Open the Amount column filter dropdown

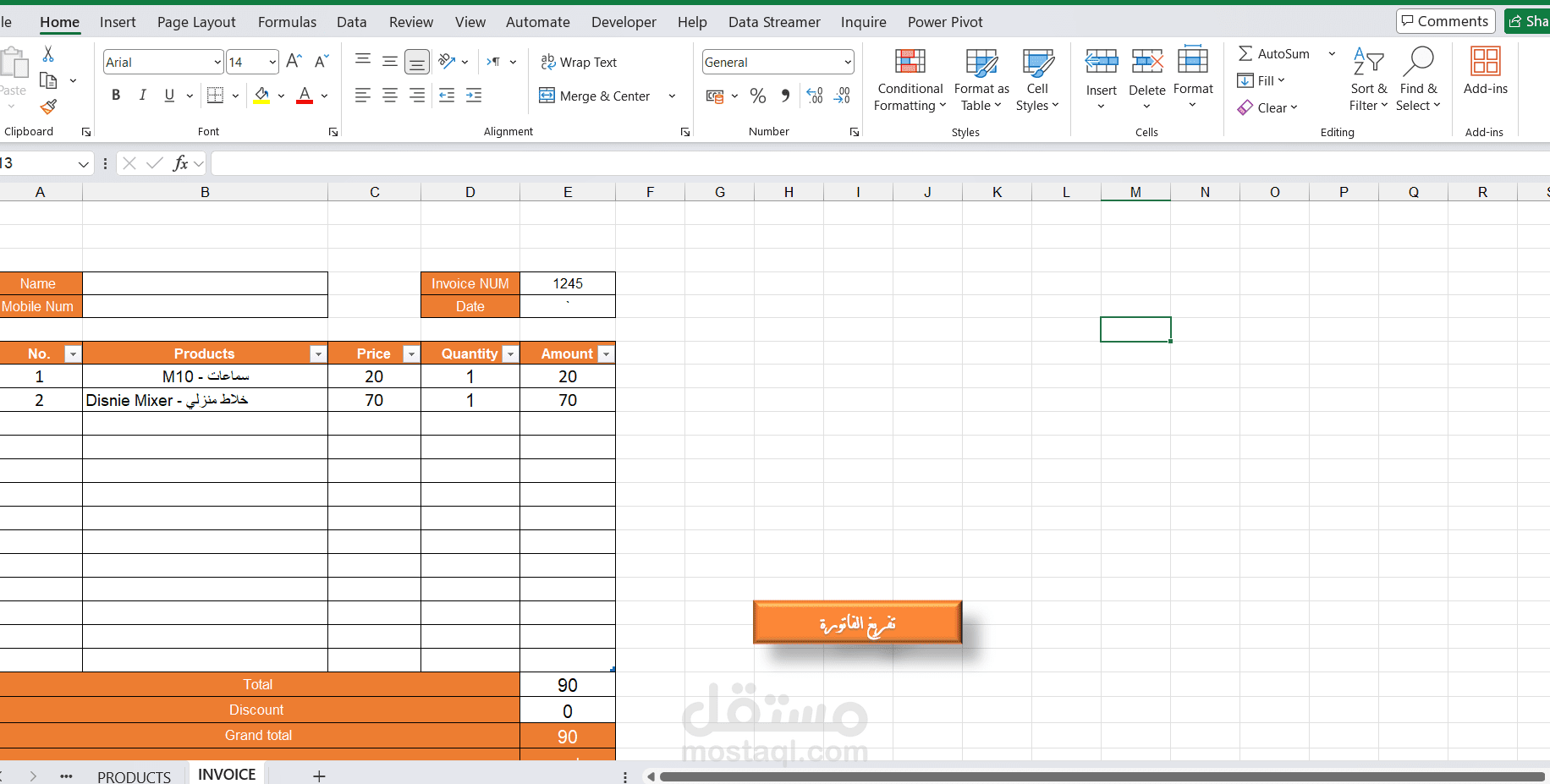pyautogui.click(x=606, y=354)
